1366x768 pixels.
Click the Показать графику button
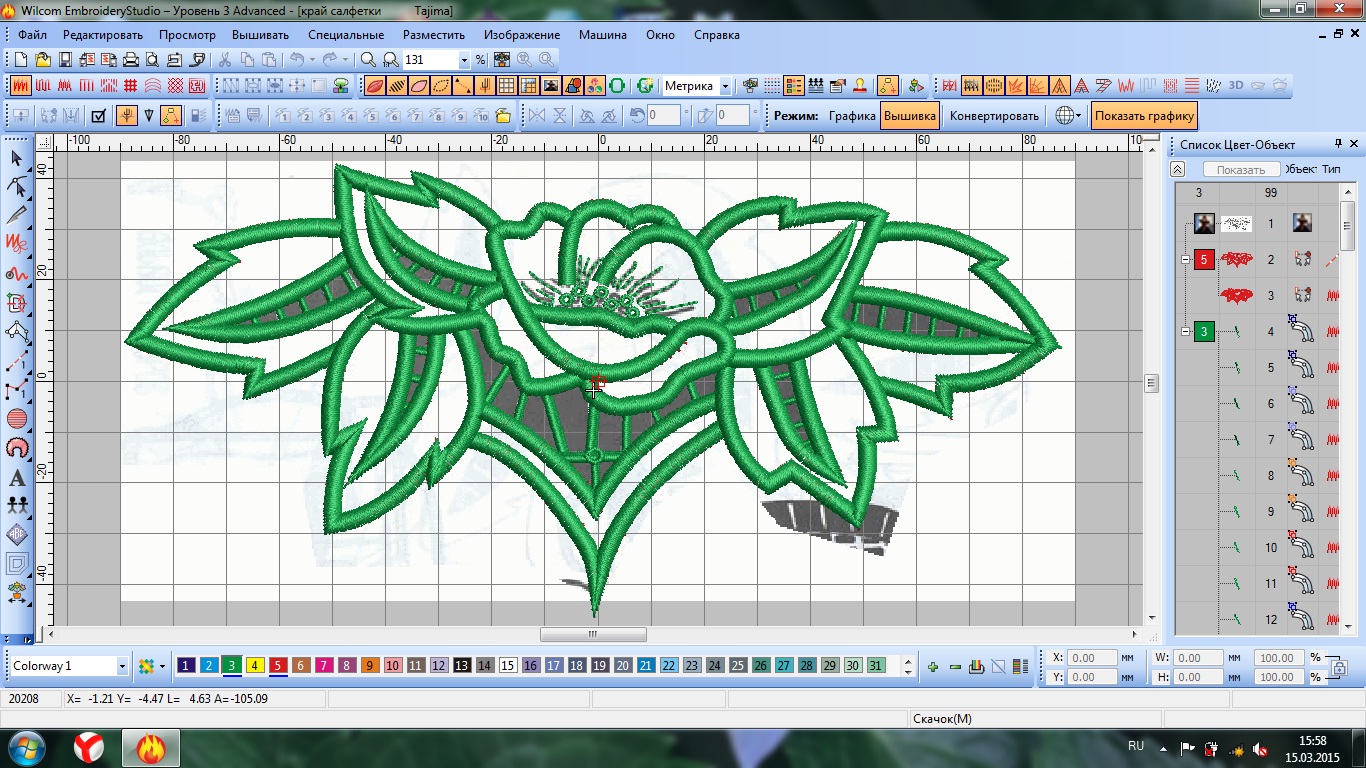coord(1144,116)
